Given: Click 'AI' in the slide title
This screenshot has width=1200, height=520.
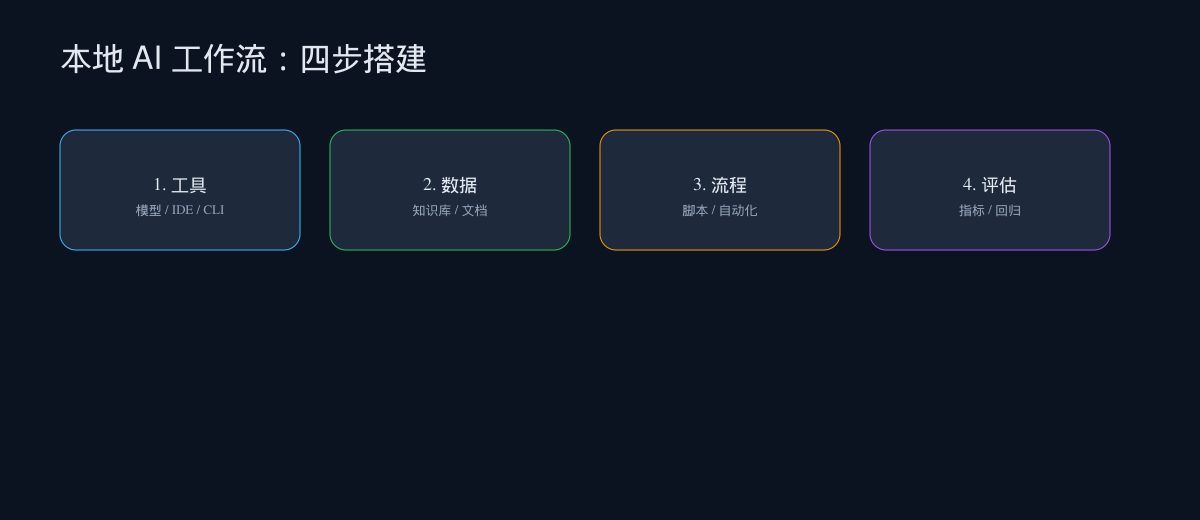Looking at the screenshot, I should tap(147, 59).
